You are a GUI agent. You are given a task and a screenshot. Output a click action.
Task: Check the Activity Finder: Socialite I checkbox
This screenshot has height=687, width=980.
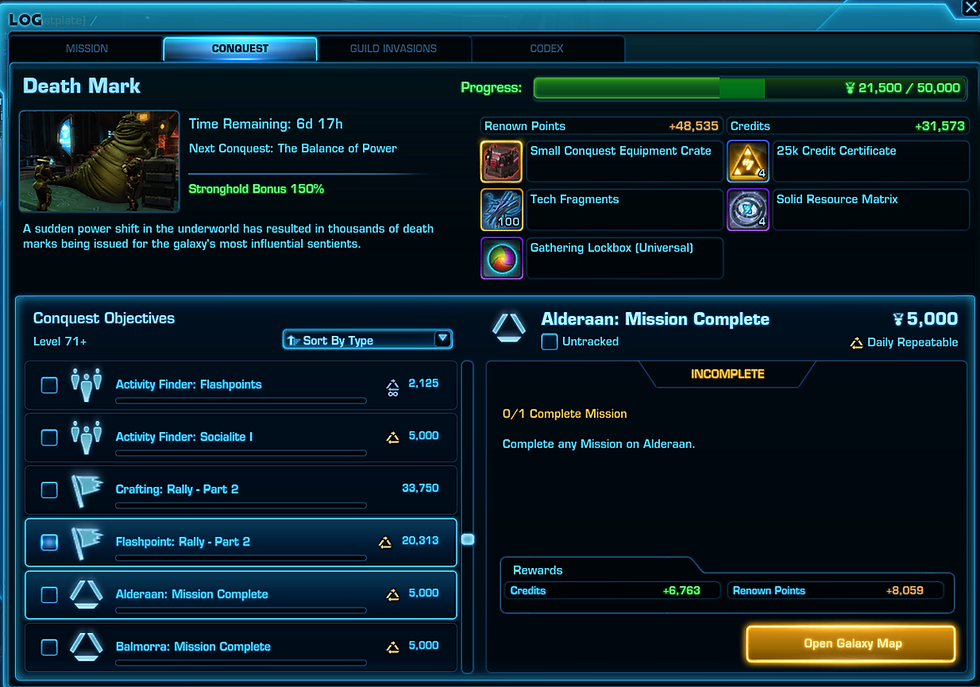49,437
